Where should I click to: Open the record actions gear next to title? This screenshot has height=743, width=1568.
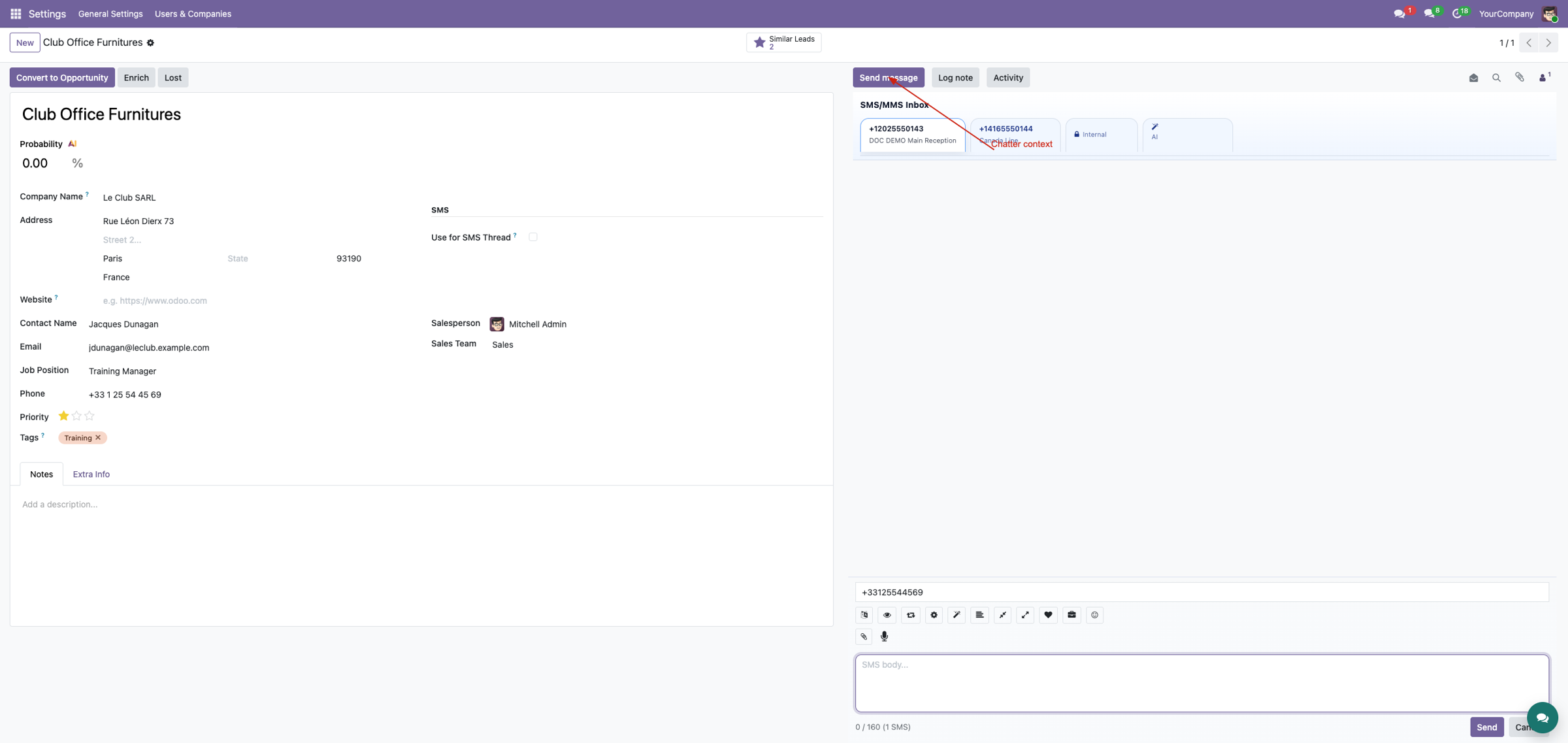150,42
